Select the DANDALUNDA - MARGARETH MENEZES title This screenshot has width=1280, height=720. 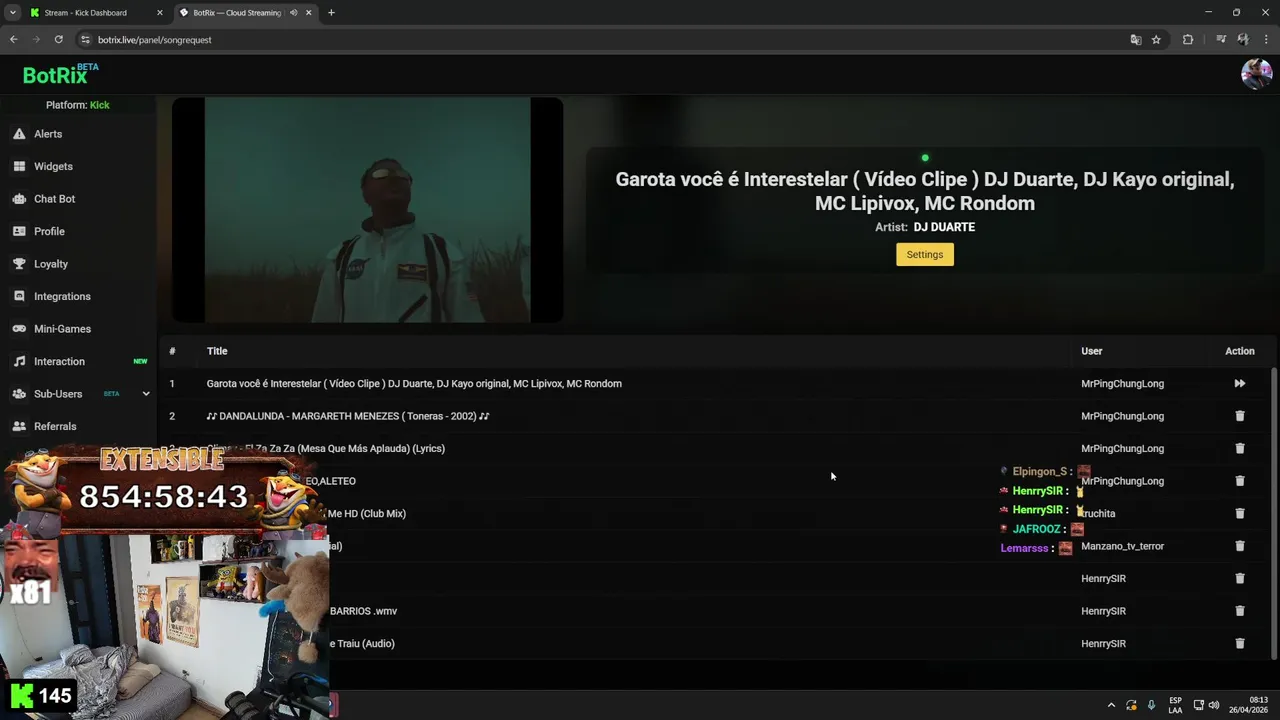(x=348, y=416)
